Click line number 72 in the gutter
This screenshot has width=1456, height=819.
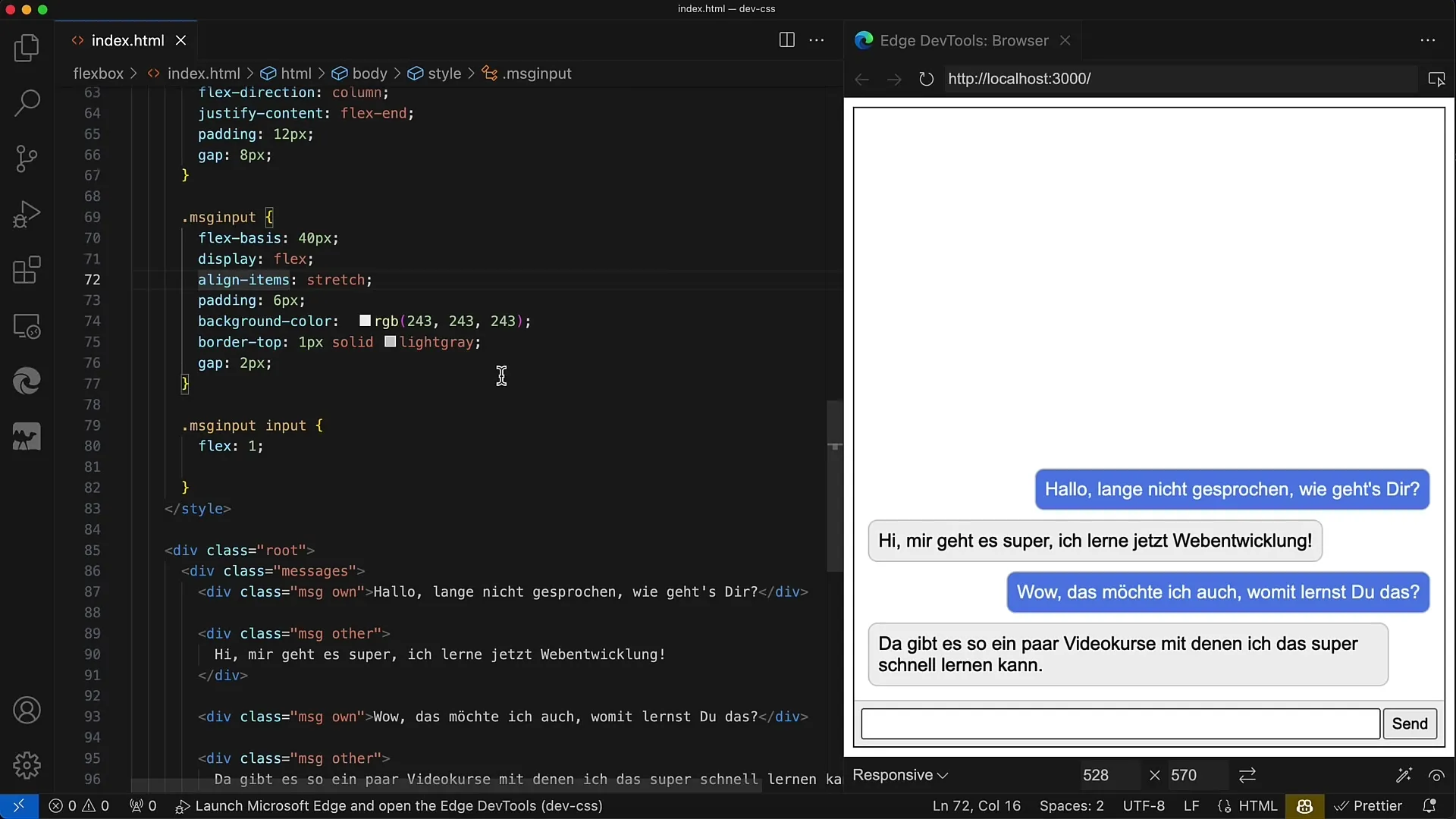[92, 280]
